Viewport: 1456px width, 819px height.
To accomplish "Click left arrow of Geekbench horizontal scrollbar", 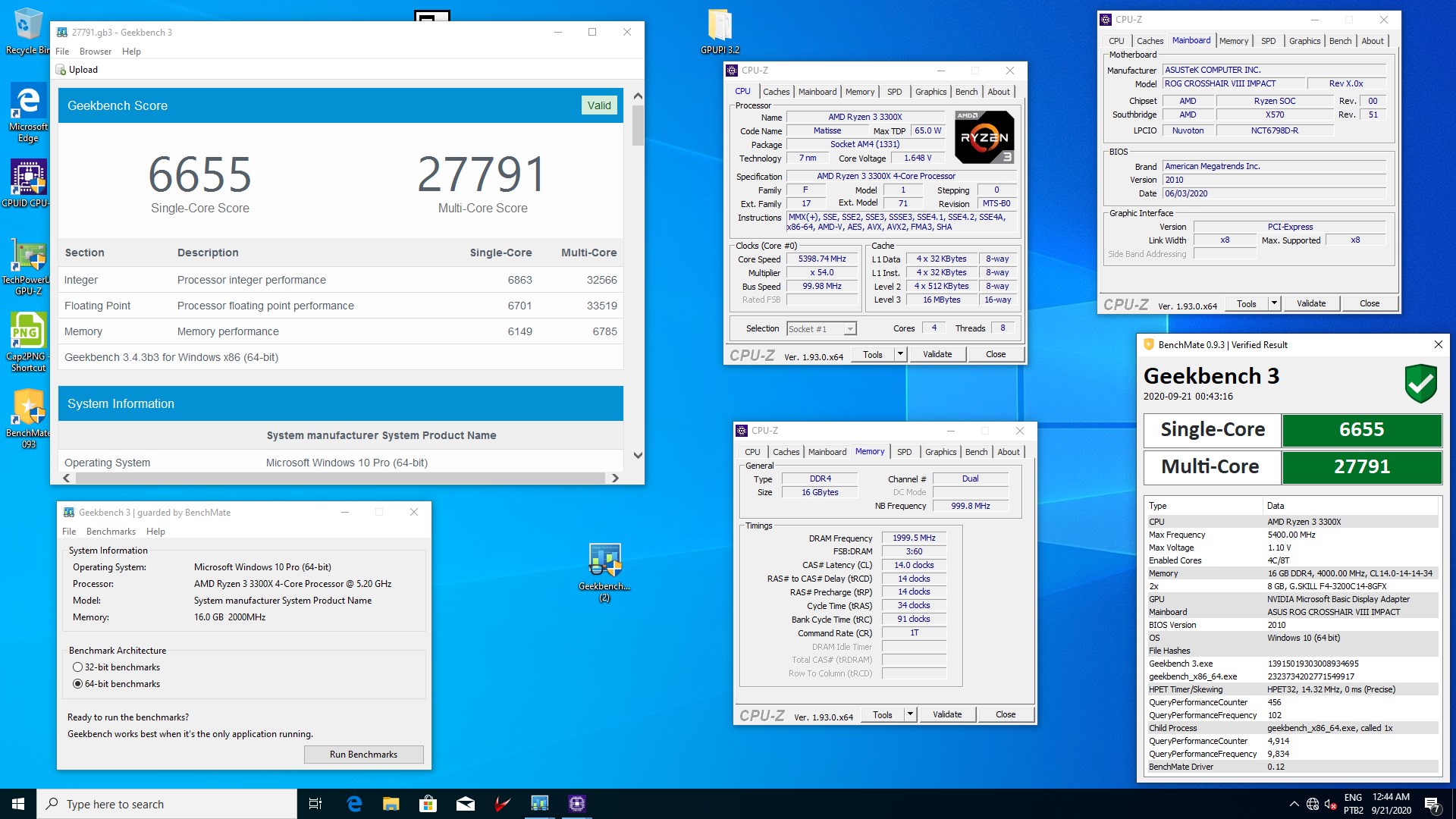I will point(67,478).
